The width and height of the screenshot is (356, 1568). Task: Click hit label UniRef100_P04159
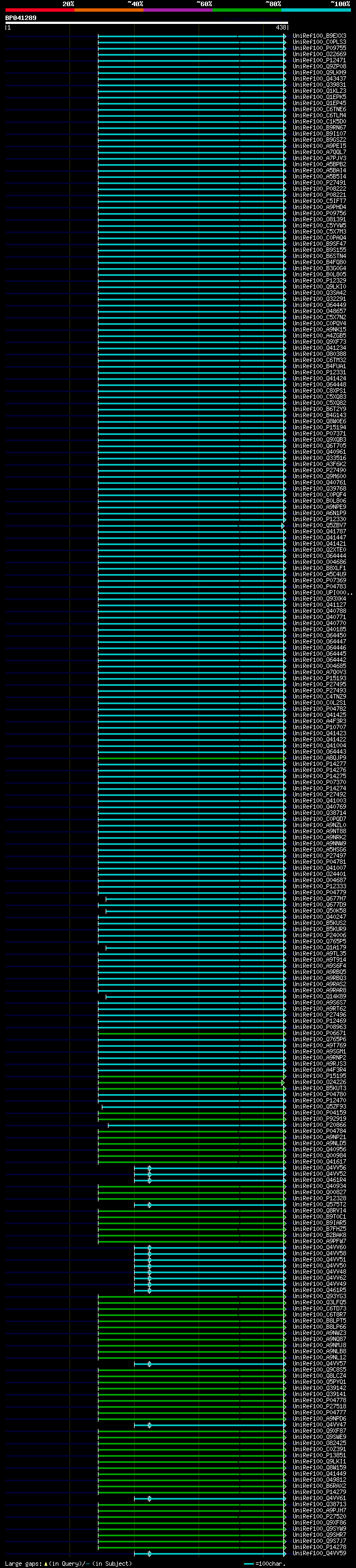[319, 1114]
